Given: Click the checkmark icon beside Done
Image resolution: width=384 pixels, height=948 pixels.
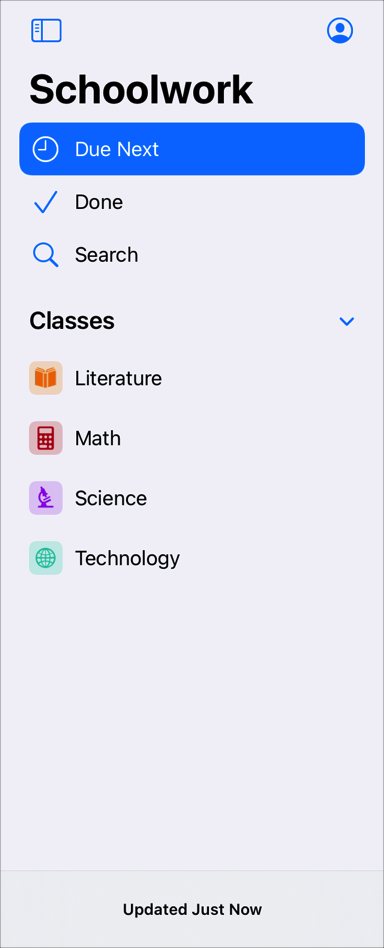Looking at the screenshot, I should click(x=45, y=202).
